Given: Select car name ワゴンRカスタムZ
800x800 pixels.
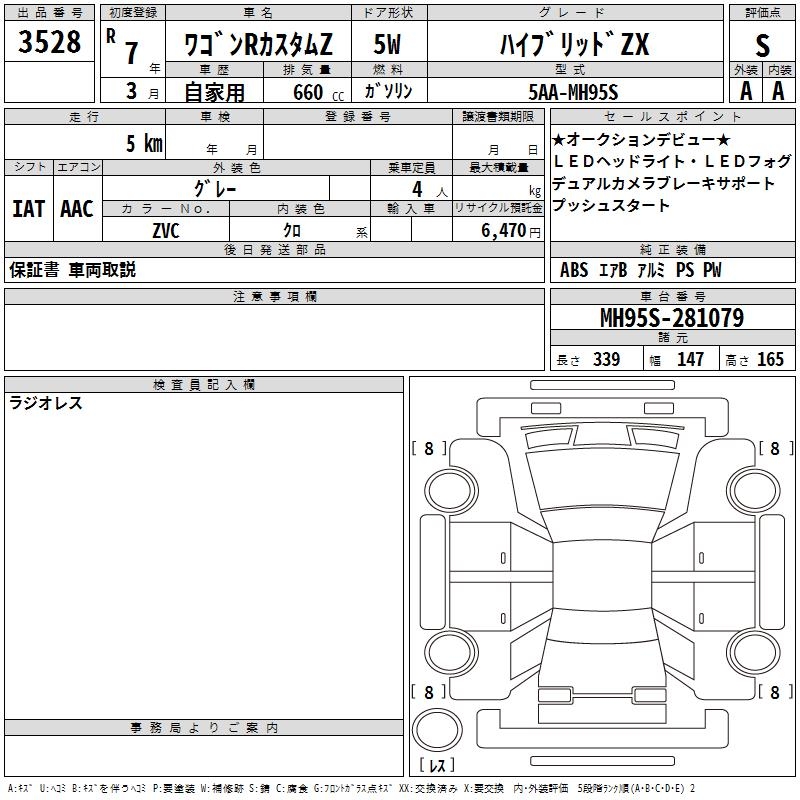Looking at the screenshot, I should (x=258, y=44).
